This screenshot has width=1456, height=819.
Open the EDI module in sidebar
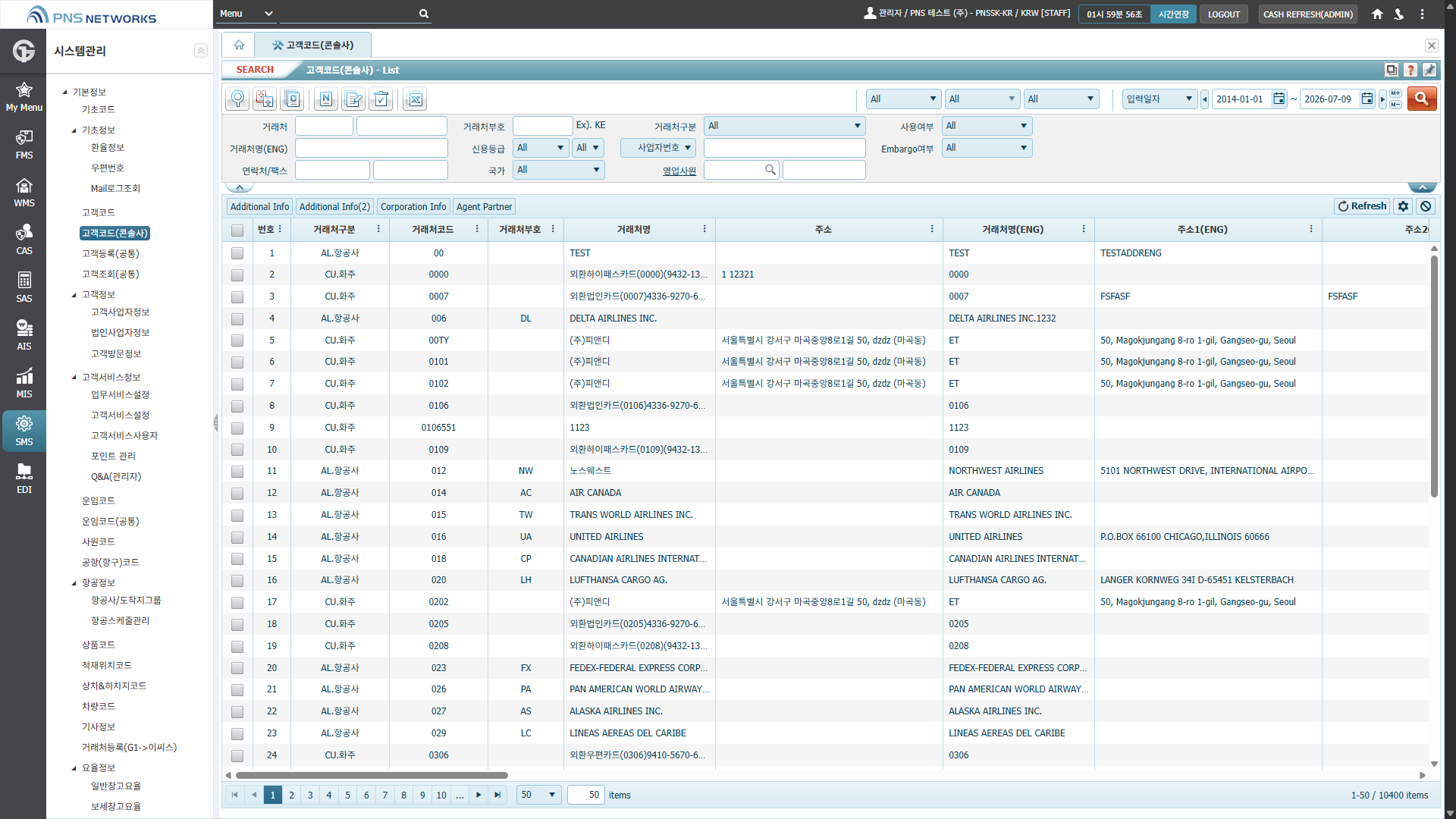(24, 479)
